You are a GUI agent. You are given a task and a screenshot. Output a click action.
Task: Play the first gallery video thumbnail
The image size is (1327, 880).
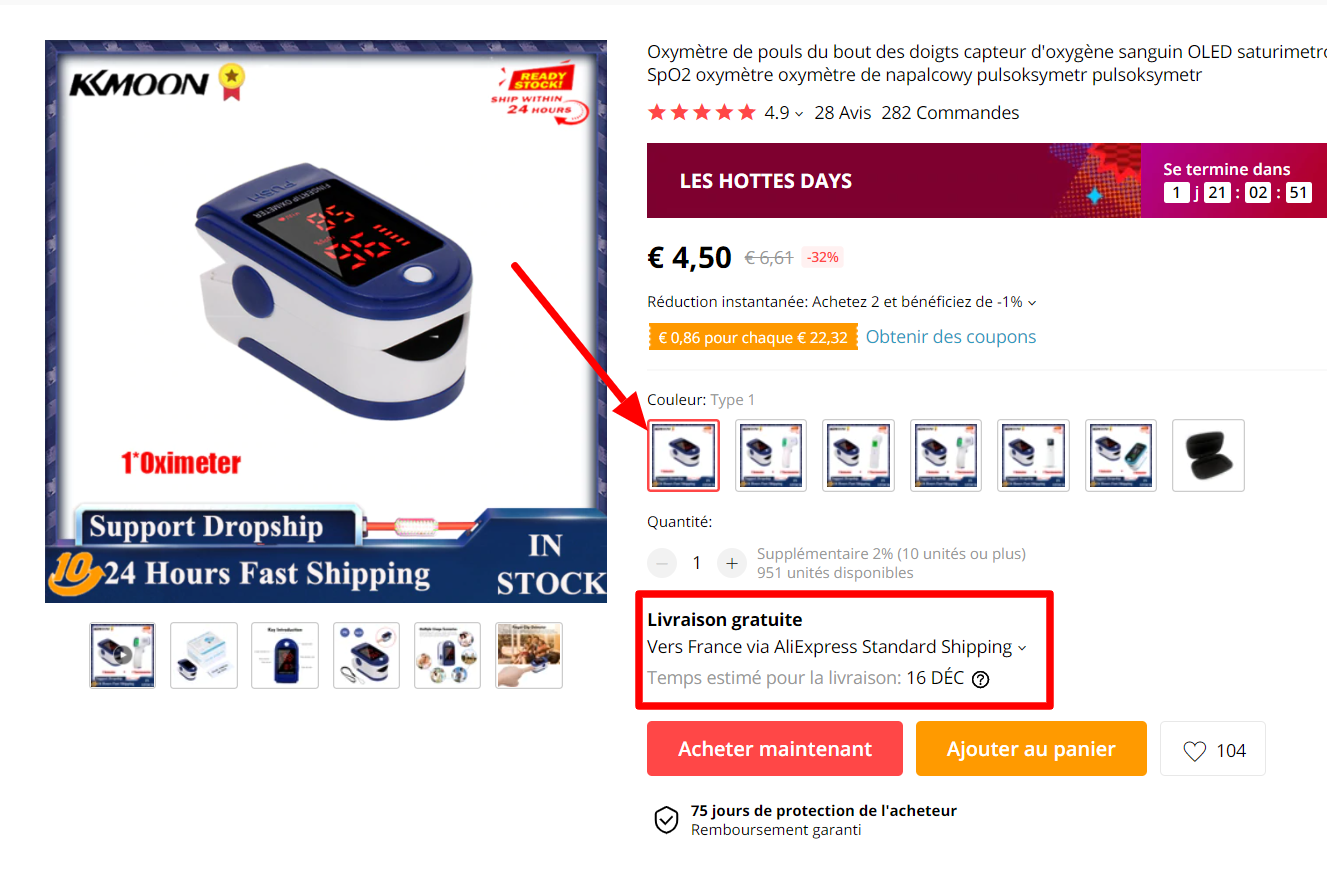tap(122, 655)
